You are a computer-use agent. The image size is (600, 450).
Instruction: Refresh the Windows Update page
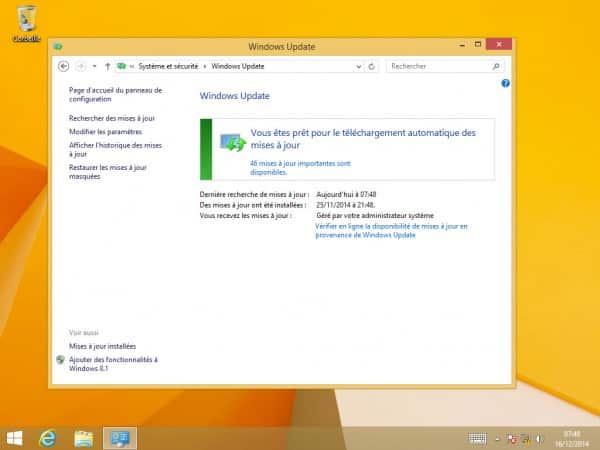[372, 66]
